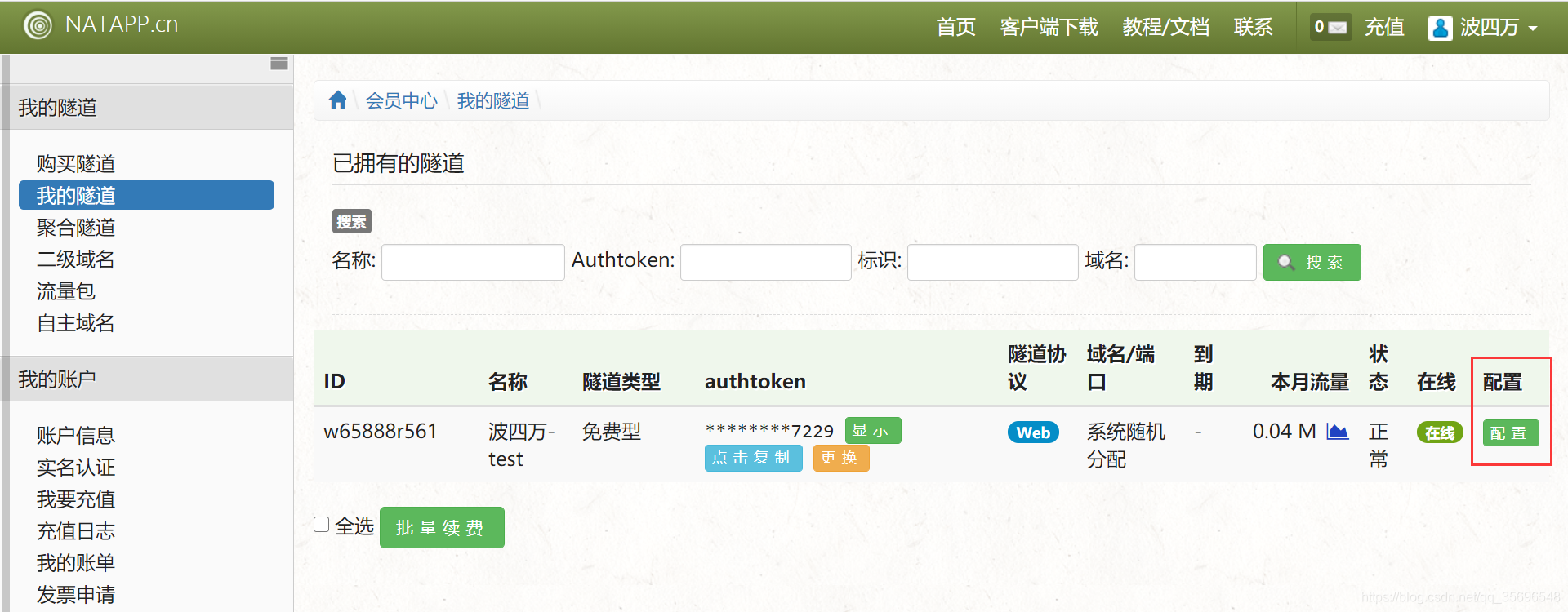The height and width of the screenshot is (612, 1568).
Task: Select 我的隧道 highlighted sidebar item
Action: [146, 196]
